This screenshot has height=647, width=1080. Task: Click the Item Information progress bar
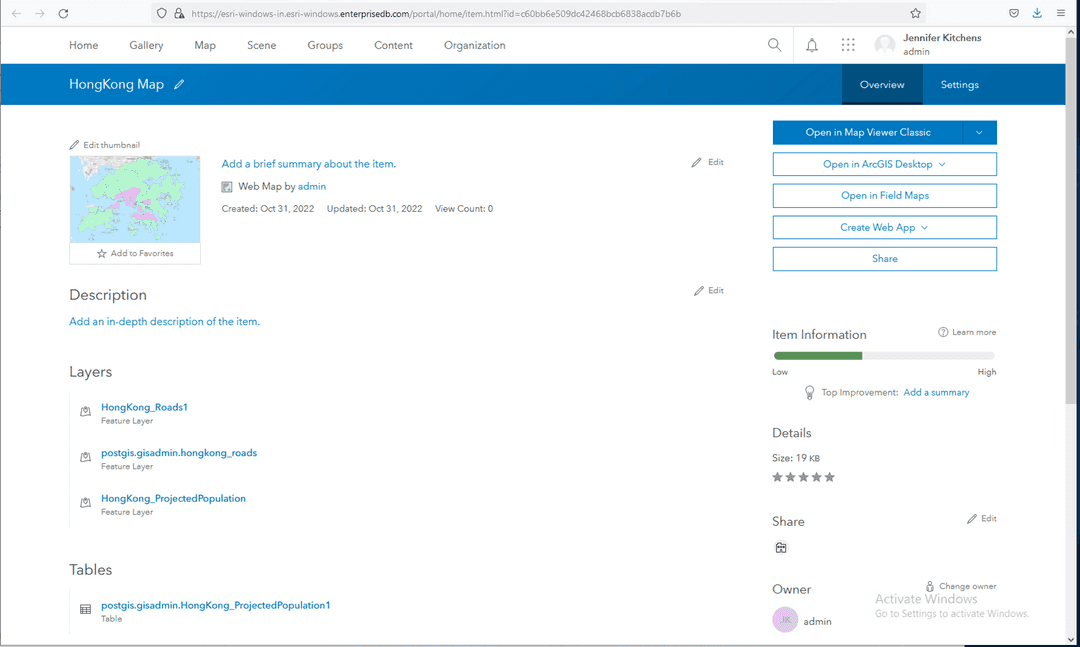(x=884, y=355)
